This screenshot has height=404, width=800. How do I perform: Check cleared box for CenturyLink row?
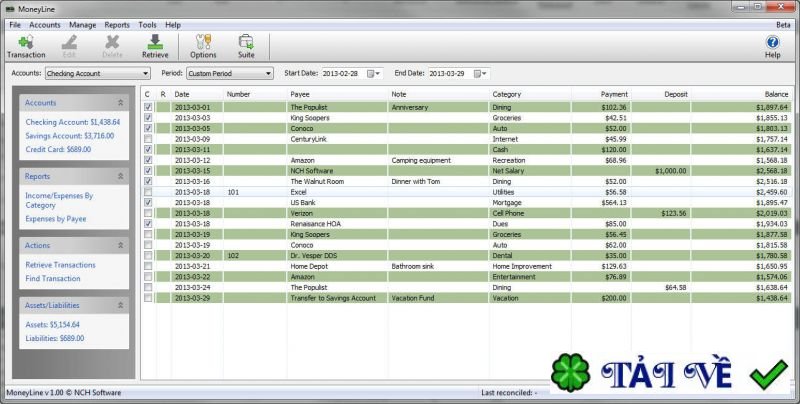click(148, 139)
